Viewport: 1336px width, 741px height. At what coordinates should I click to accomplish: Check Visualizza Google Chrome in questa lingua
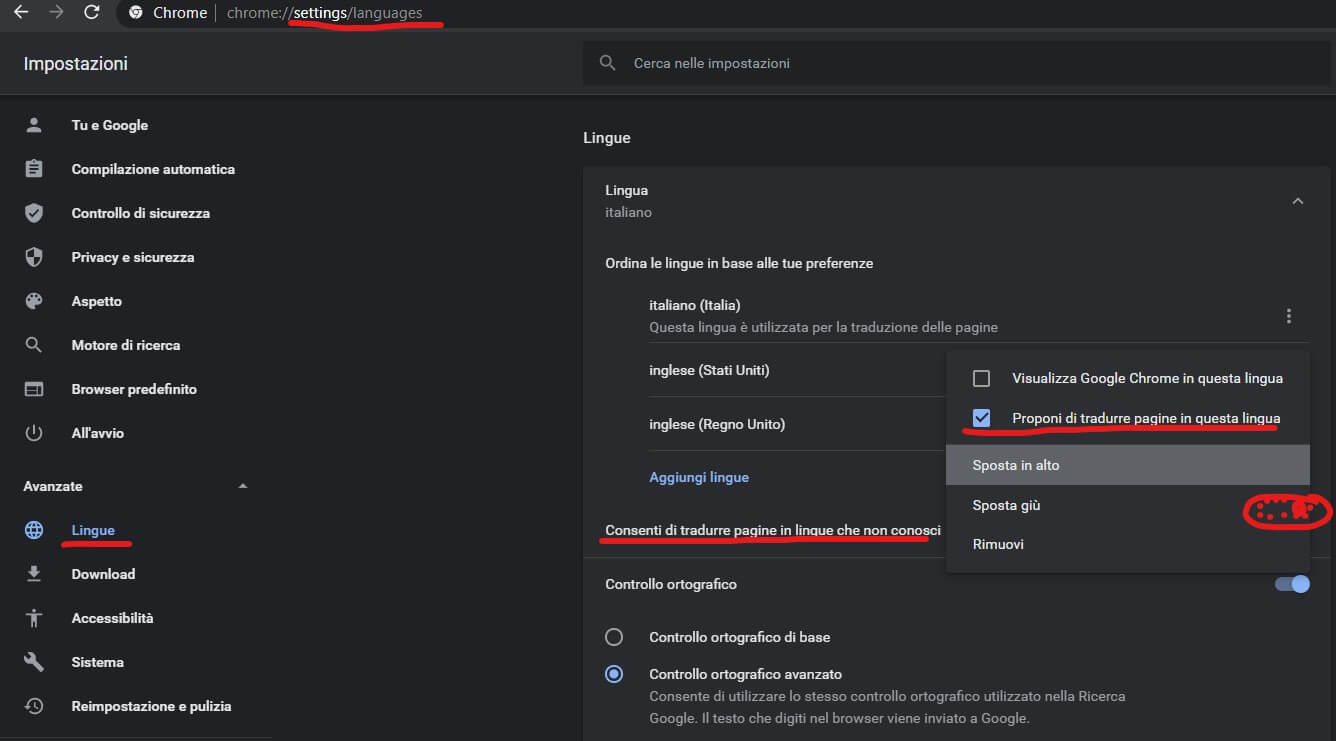pyautogui.click(x=982, y=379)
